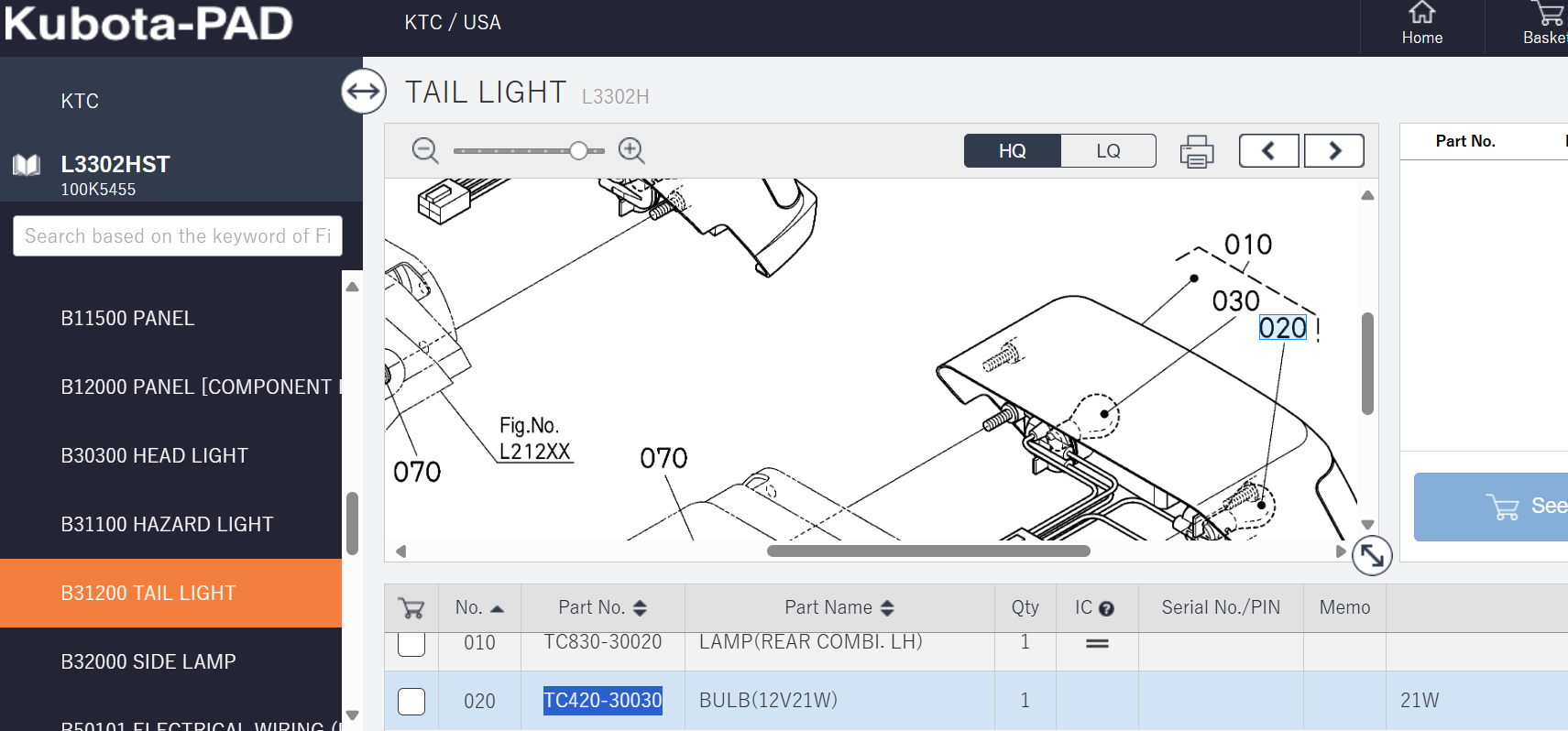The width and height of the screenshot is (1568, 731).
Task: Collapse the sidebar with double-arrow button
Action: 364,92
